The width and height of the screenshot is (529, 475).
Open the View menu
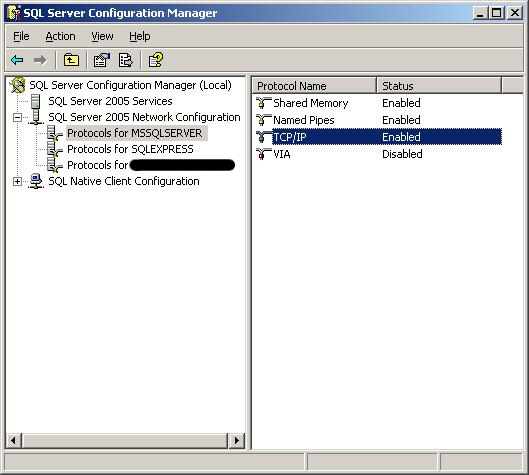(102, 36)
